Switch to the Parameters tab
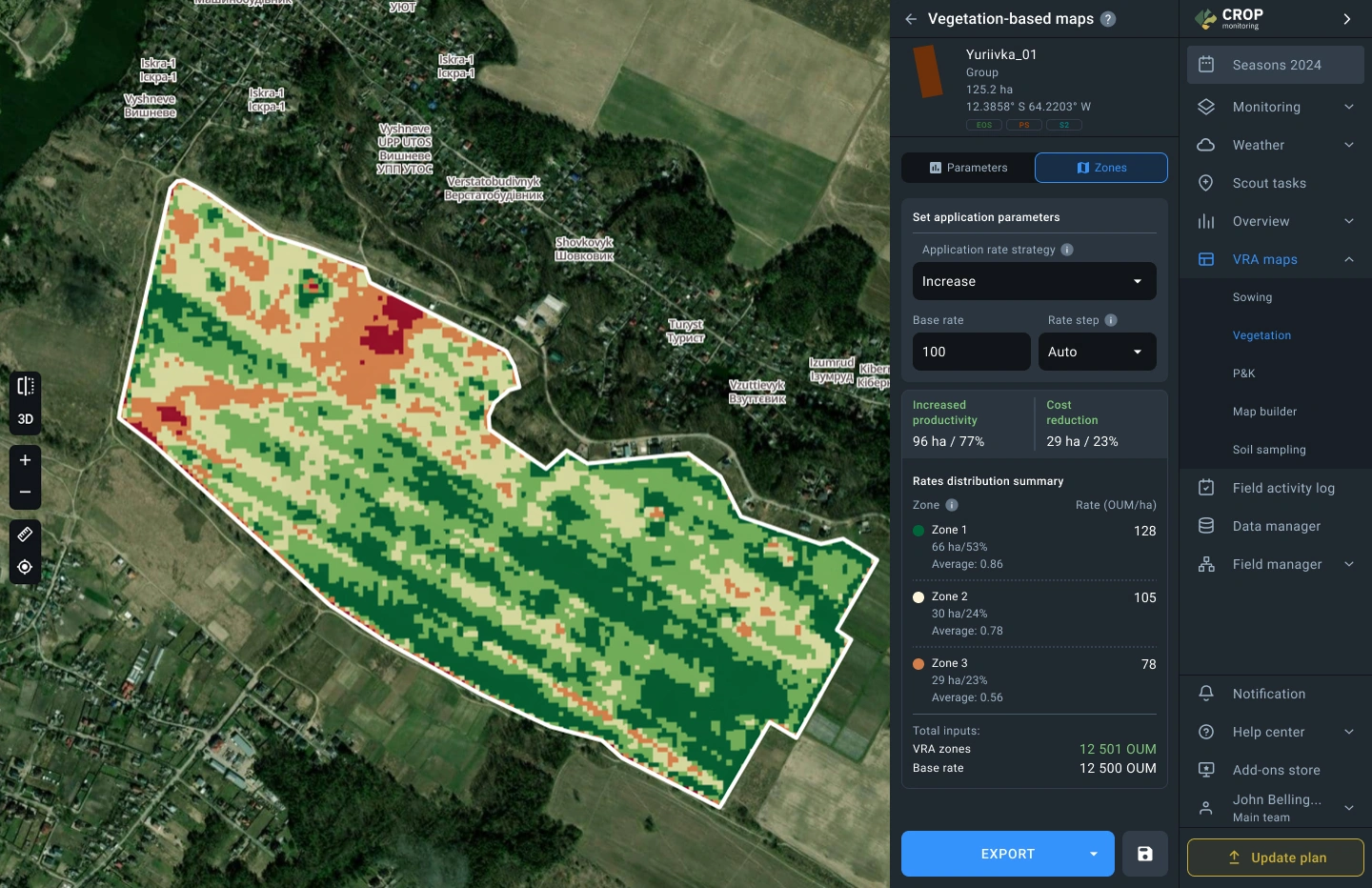Image resolution: width=1372 pixels, height=888 pixels. click(x=968, y=168)
